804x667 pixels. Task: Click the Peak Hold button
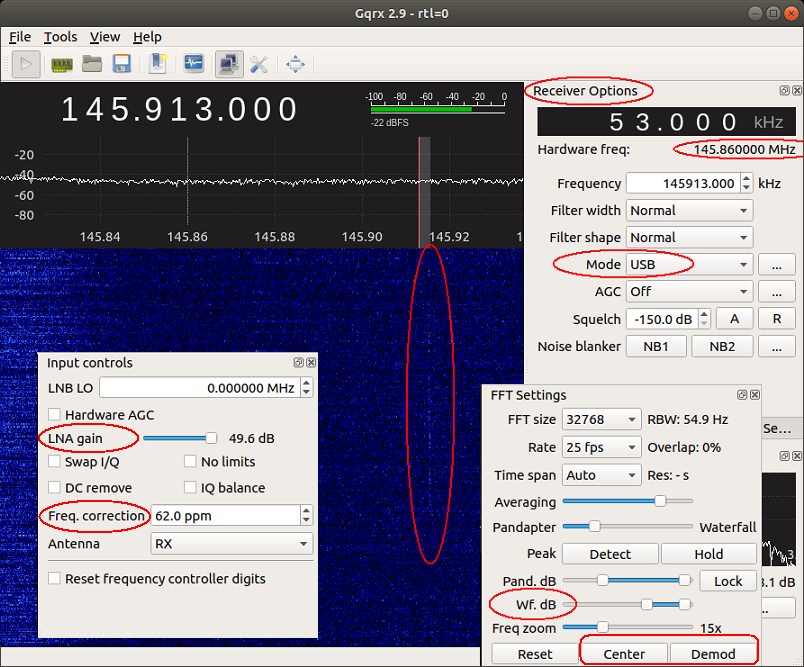click(x=709, y=554)
